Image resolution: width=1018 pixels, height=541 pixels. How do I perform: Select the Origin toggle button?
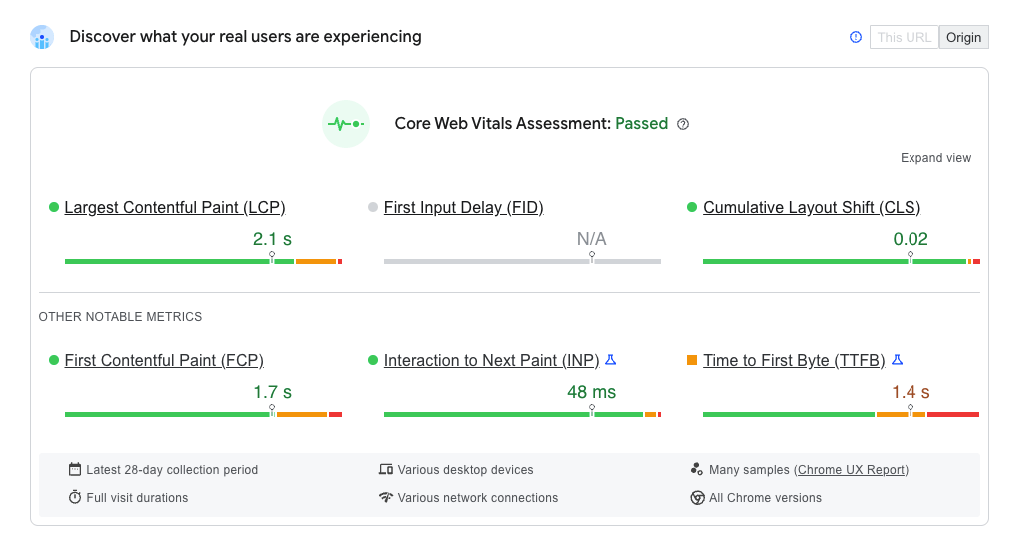[x=963, y=37]
